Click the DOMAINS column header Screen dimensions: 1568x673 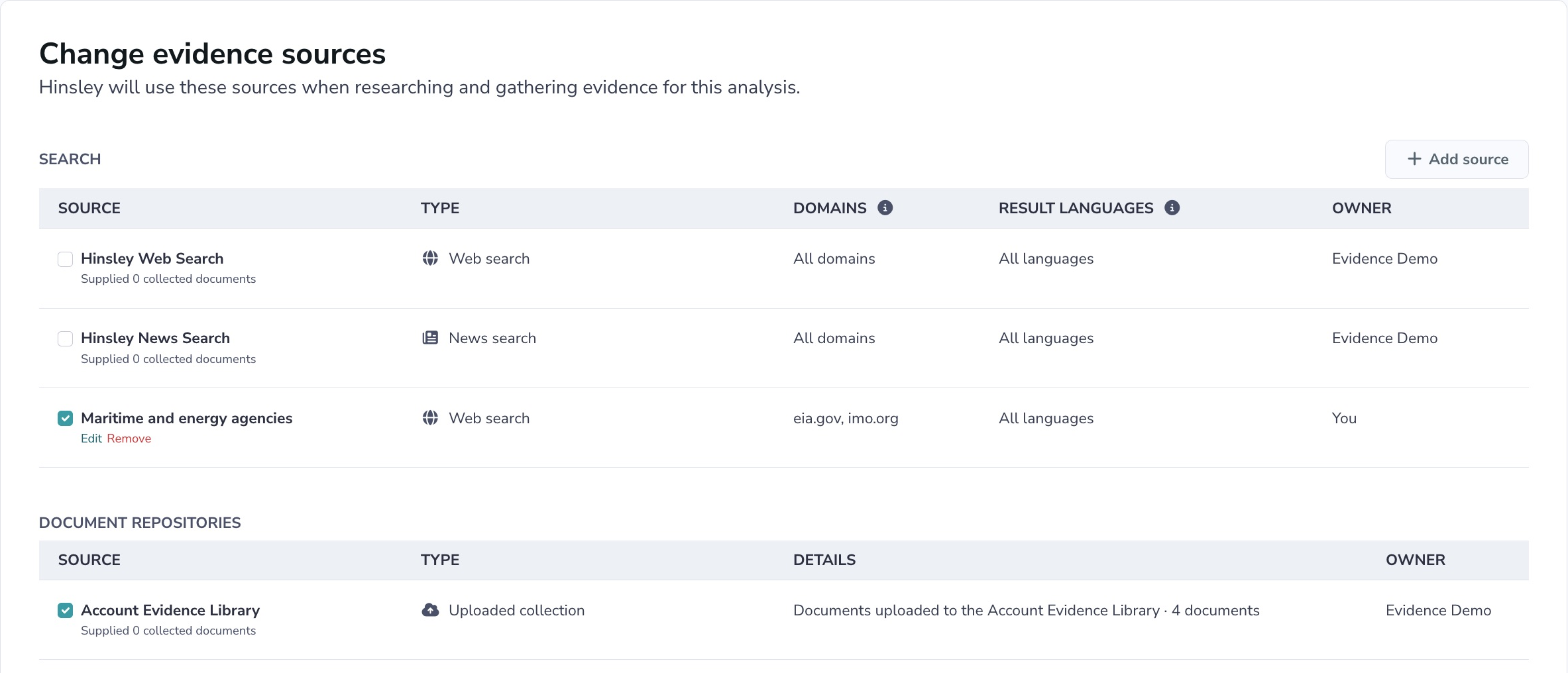[x=830, y=208]
